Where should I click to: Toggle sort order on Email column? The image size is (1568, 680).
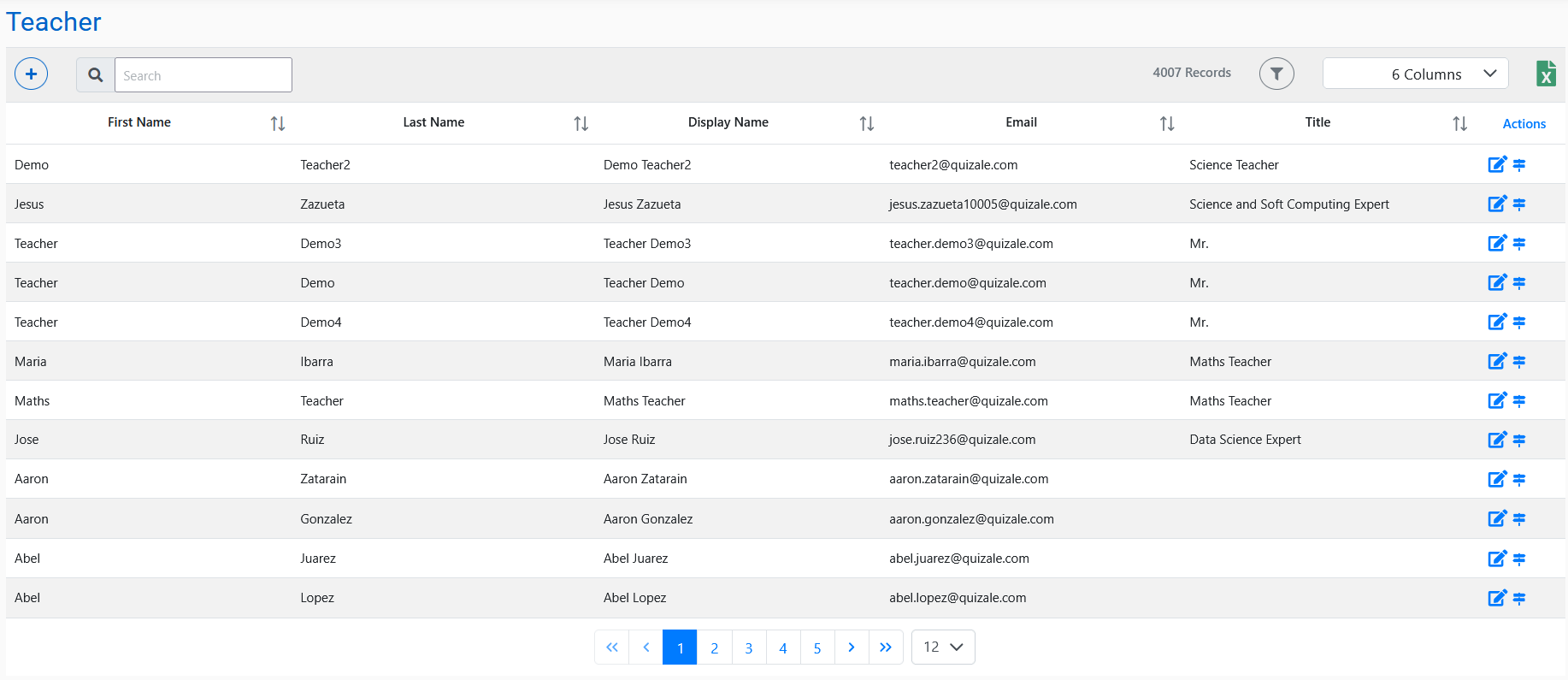(x=1167, y=124)
